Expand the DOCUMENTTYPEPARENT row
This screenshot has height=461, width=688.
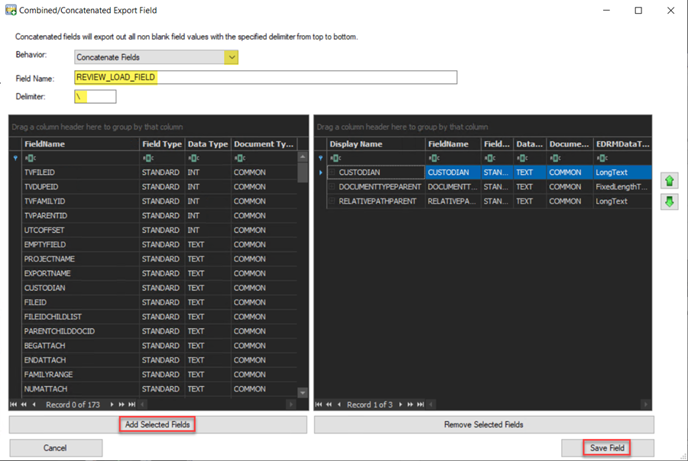tap(332, 187)
